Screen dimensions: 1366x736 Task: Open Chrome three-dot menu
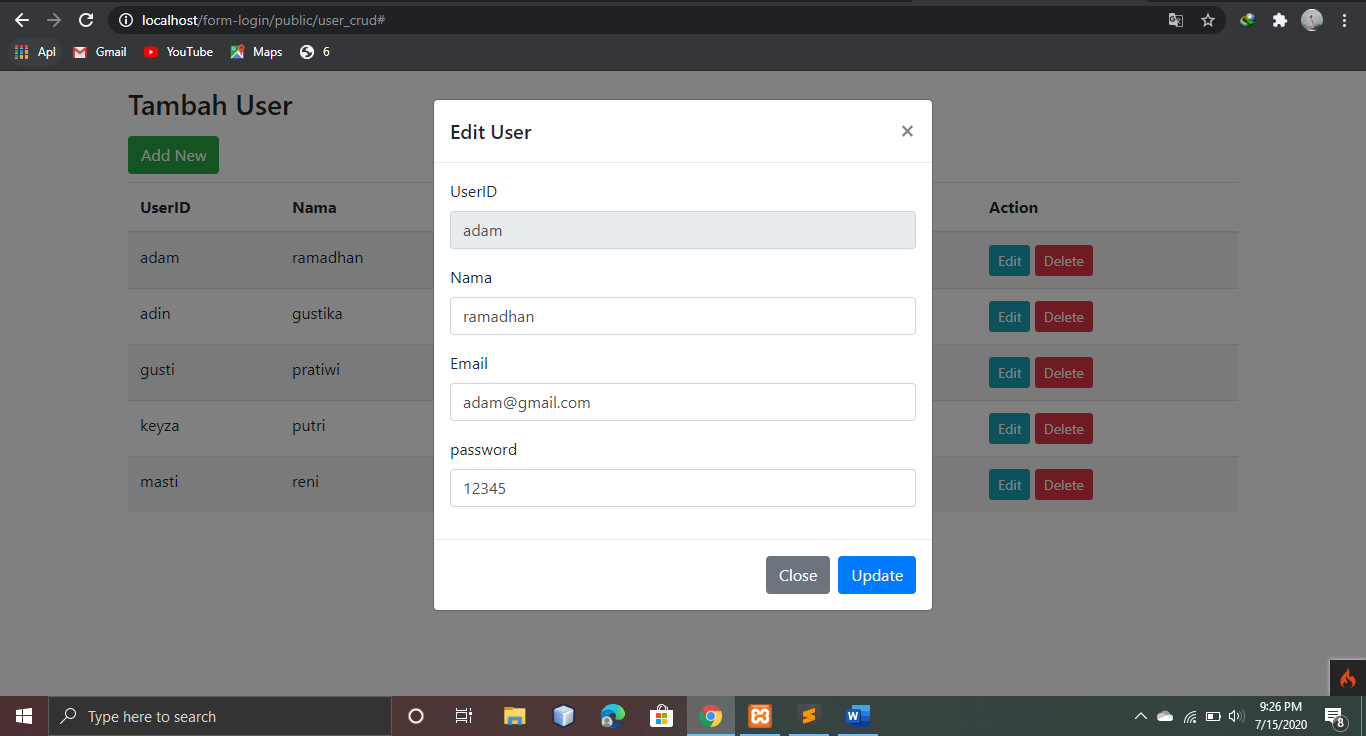1344,20
